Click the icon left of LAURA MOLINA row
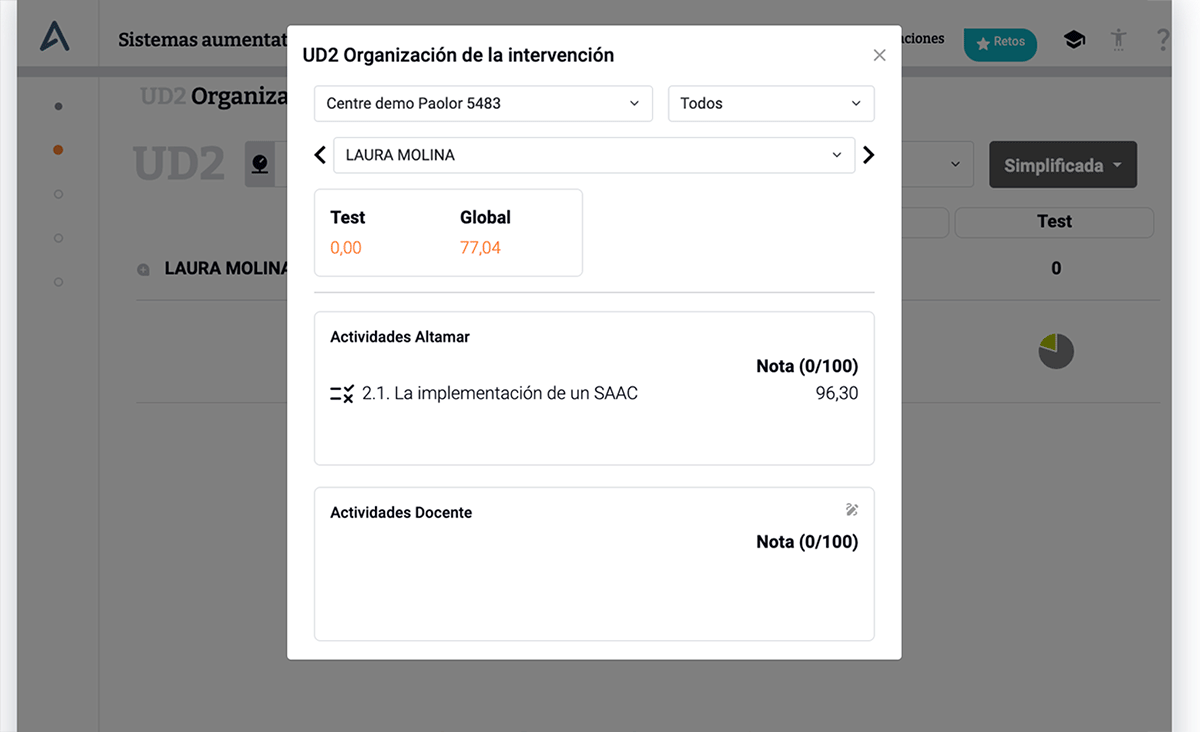Screen dimensions: 1200x732 (143, 269)
